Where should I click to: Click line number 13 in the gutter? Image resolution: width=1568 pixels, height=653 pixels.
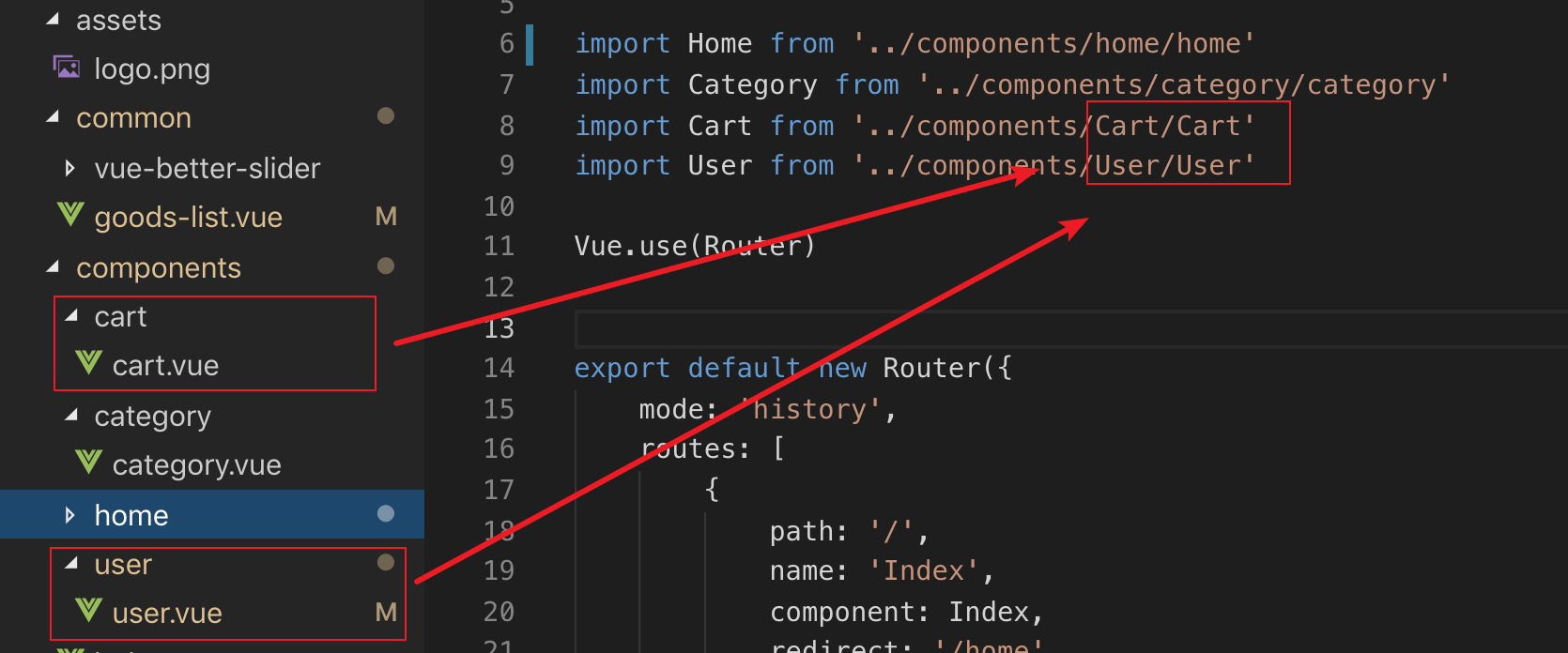[499, 328]
